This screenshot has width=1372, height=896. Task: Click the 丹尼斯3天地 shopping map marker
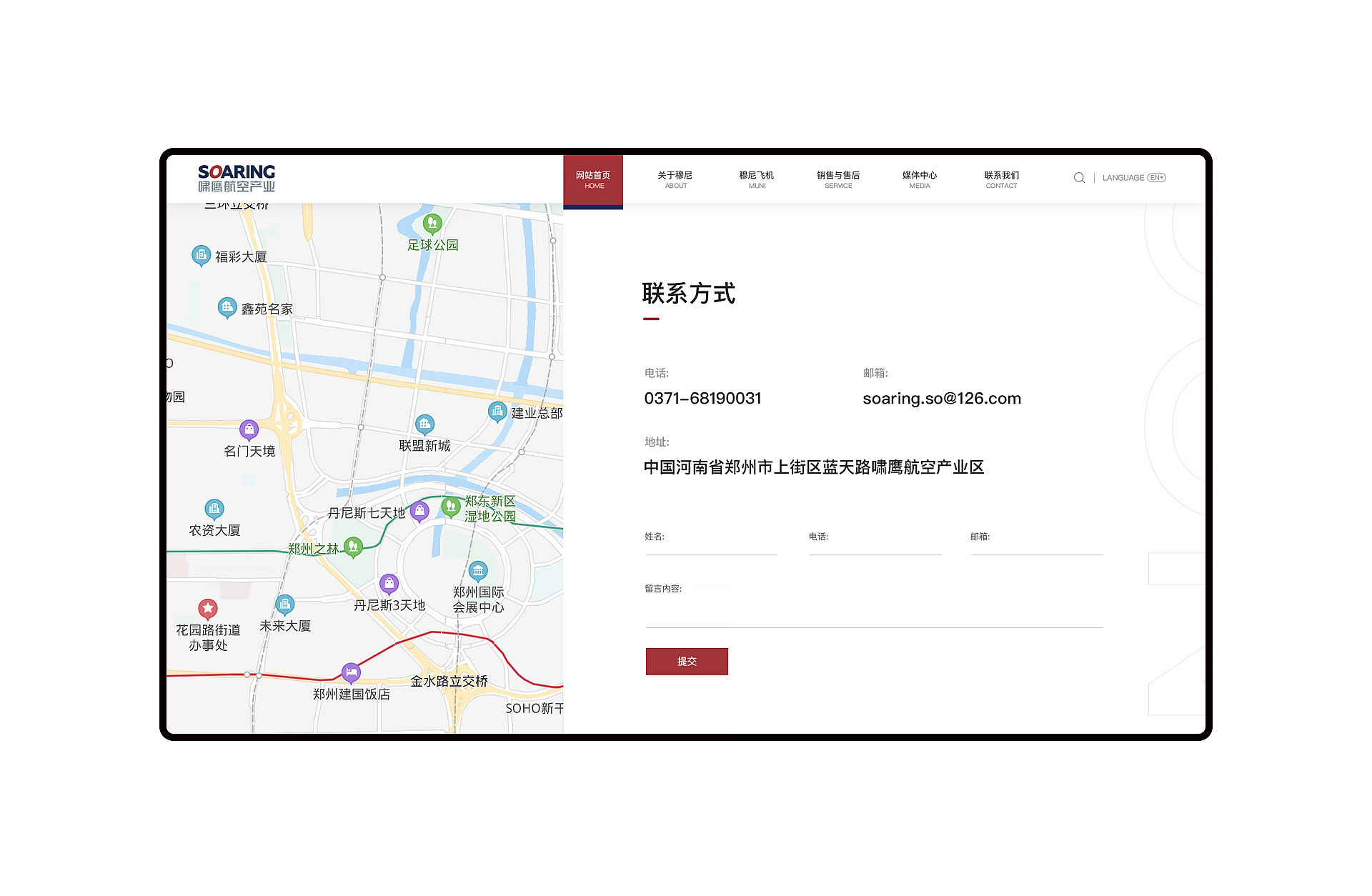[389, 584]
